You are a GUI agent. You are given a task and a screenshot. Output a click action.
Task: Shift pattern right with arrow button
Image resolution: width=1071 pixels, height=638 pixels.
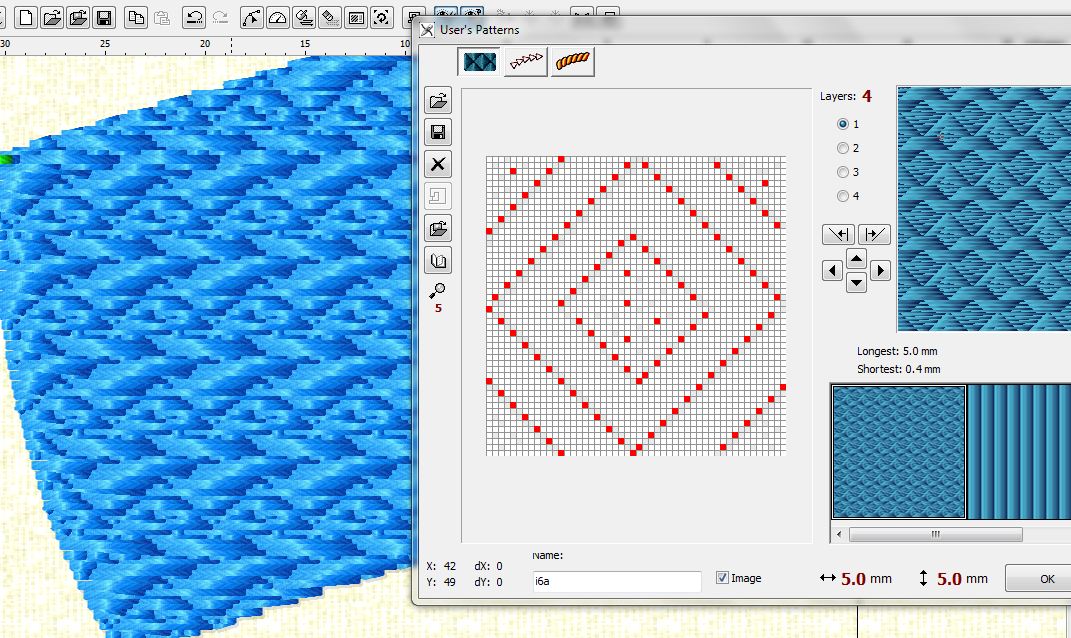[x=880, y=271]
